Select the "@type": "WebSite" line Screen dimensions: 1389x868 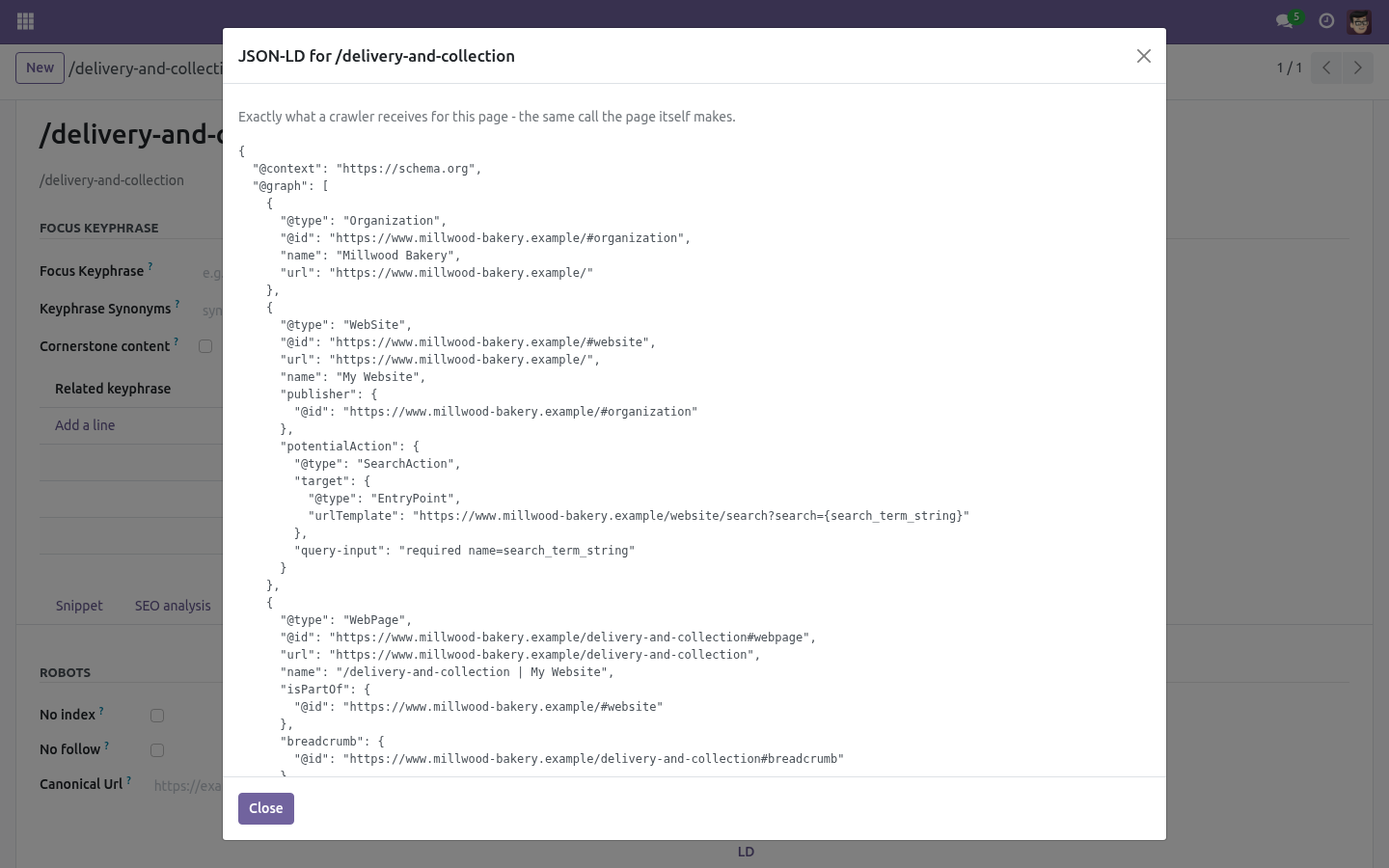tap(346, 325)
